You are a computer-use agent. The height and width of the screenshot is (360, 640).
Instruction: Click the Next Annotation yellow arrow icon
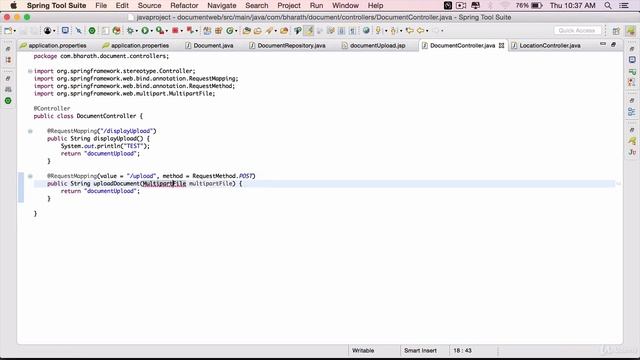click(x=378, y=31)
